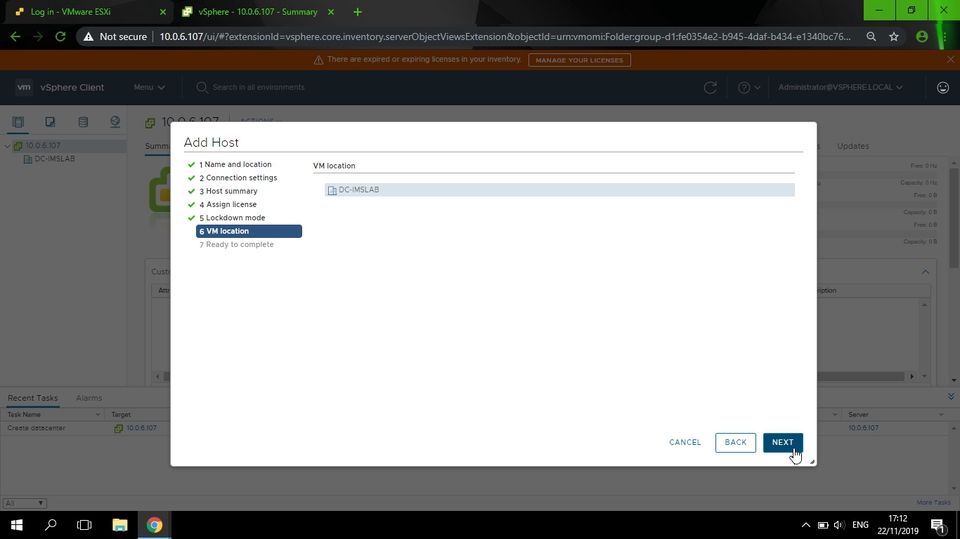Open the Recent Tasks tab

(x=32, y=398)
